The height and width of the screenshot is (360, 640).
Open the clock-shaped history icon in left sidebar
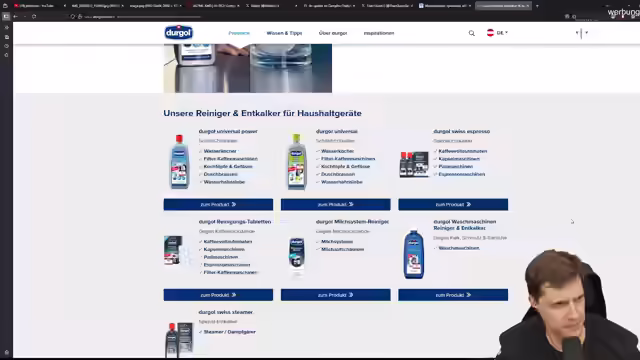[x=6, y=46]
